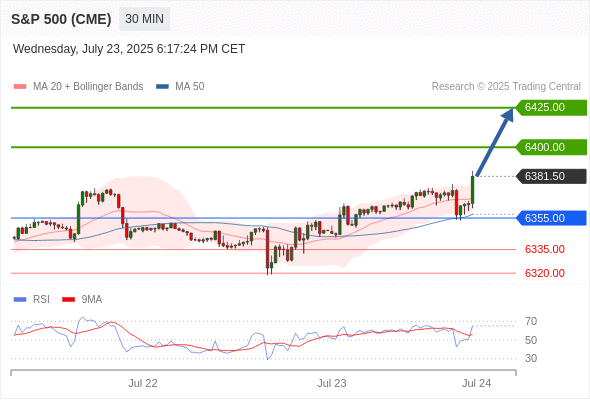Toggle the MA 50 legend text
Image resolution: width=590 pixels, height=400 pixels.
190,87
